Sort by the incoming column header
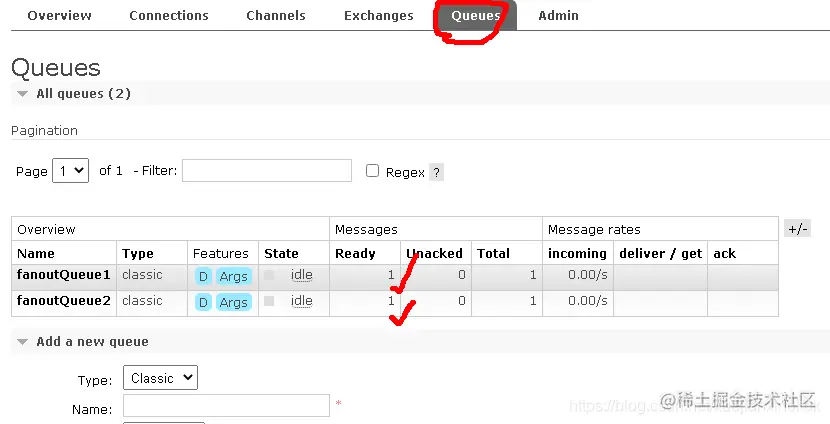 pos(577,254)
